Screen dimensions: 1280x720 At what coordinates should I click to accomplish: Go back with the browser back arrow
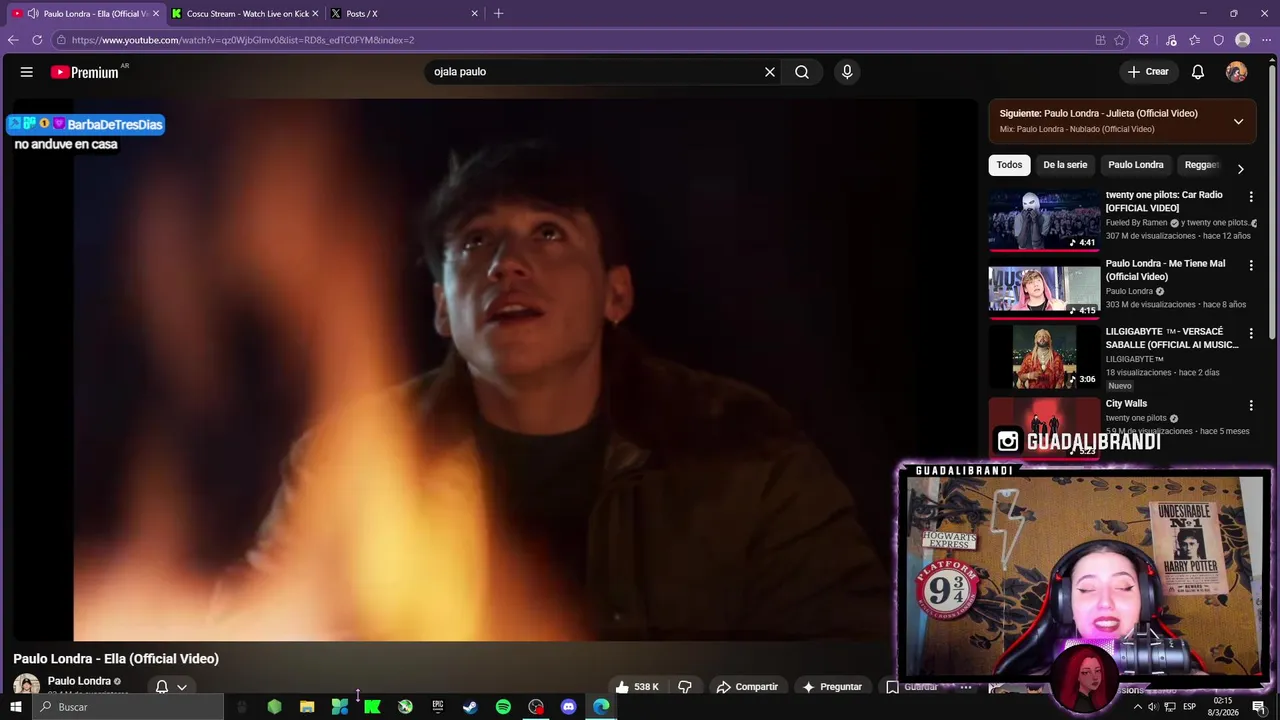coord(13,40)
